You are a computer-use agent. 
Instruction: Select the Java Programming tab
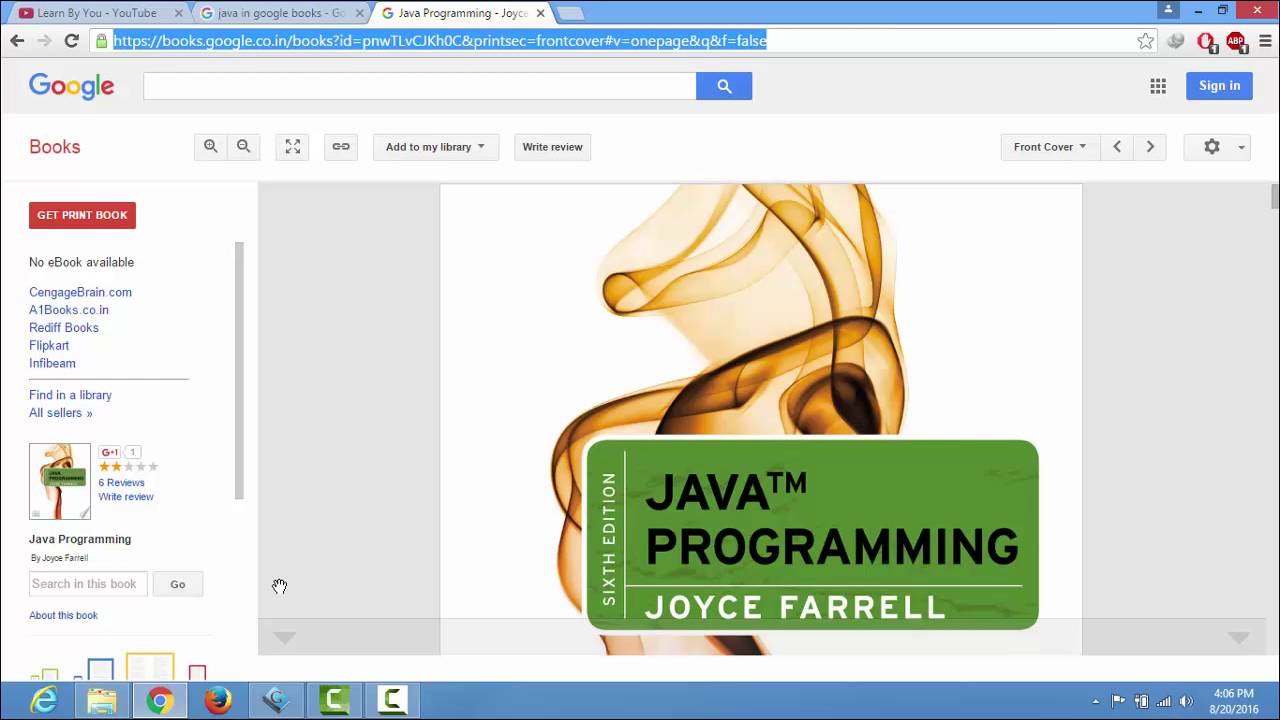(x=460, y=13)
